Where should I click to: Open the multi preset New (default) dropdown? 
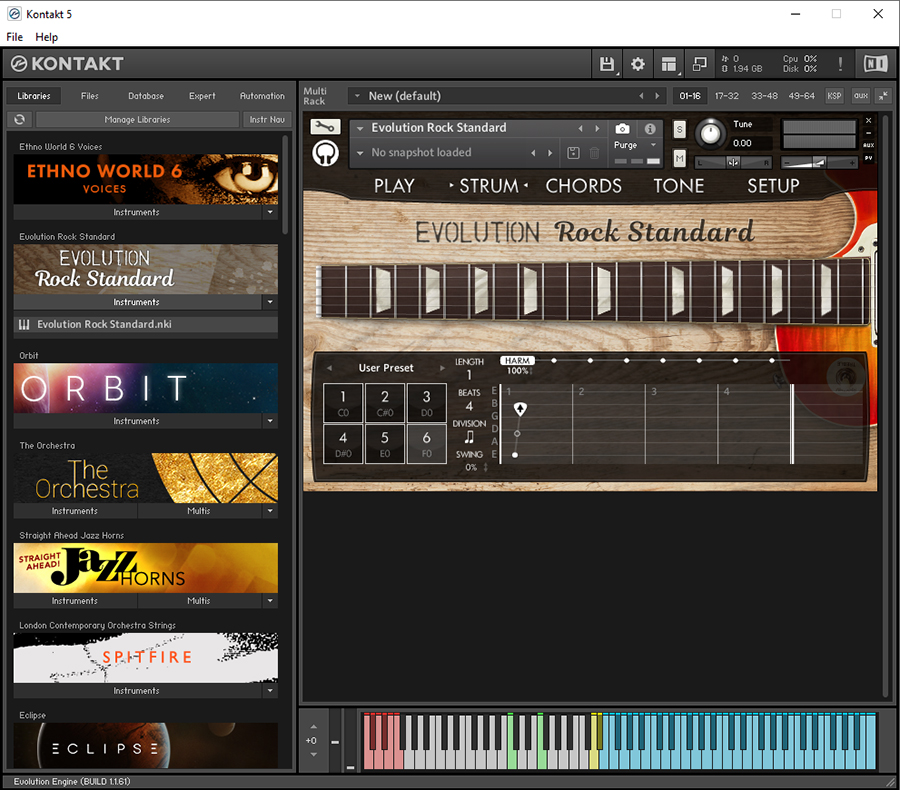click(357, 96)
